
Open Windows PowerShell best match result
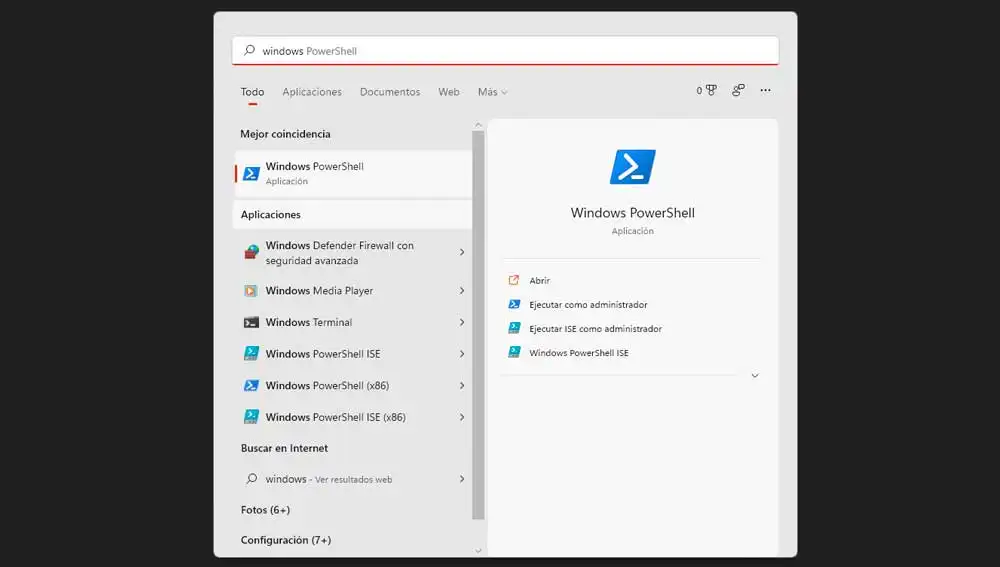[x=353, y=173]
